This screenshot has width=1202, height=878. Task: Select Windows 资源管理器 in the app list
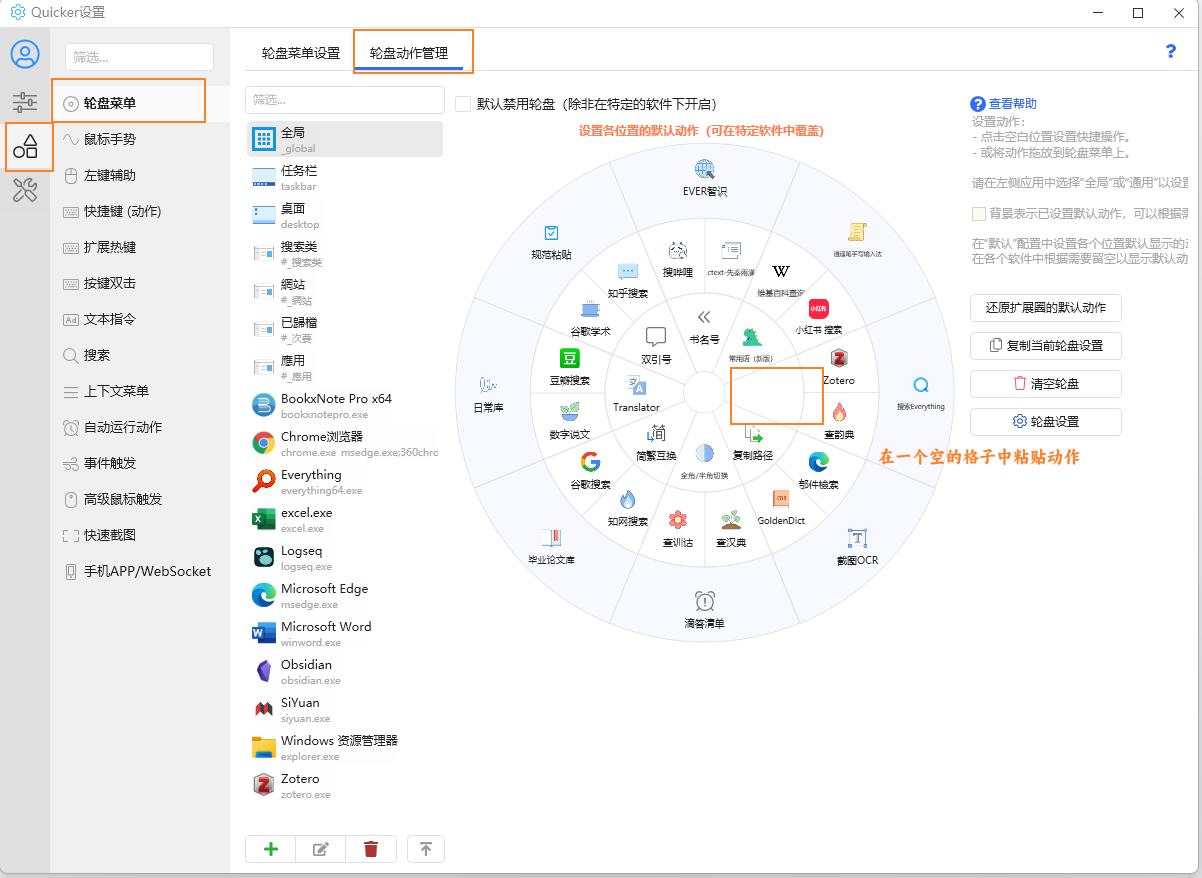pos(345,747)
